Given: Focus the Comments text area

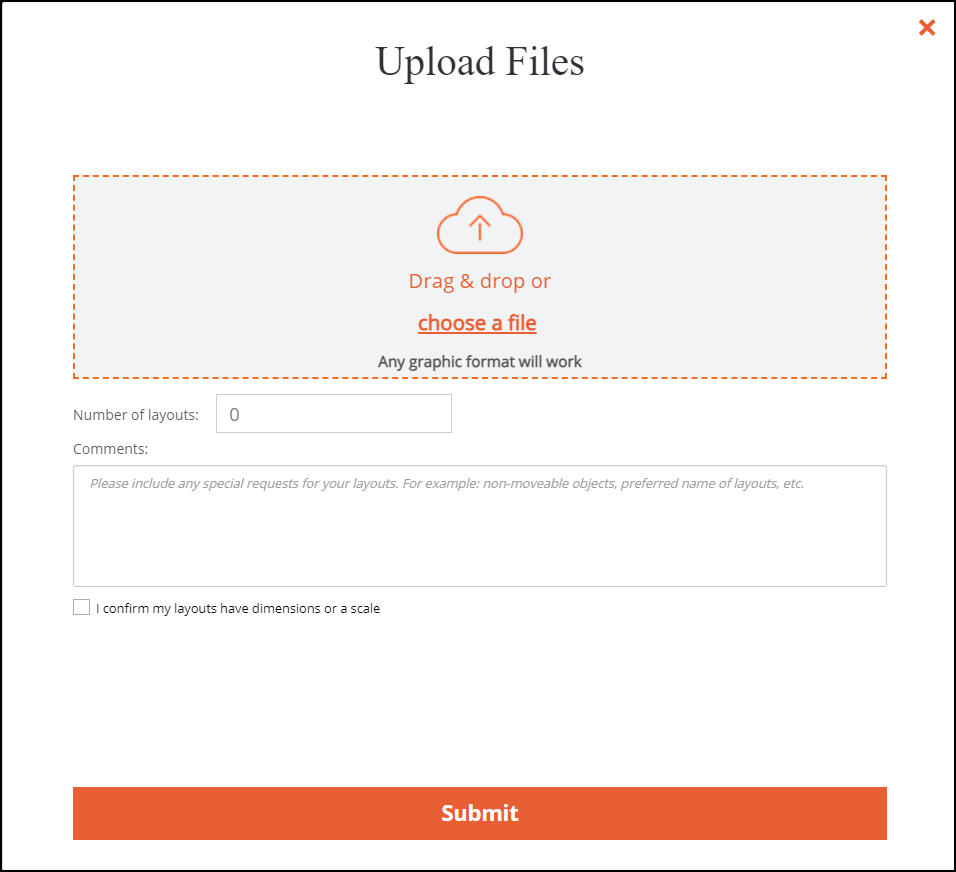Looking at the screenshot, I should point(480,526).
